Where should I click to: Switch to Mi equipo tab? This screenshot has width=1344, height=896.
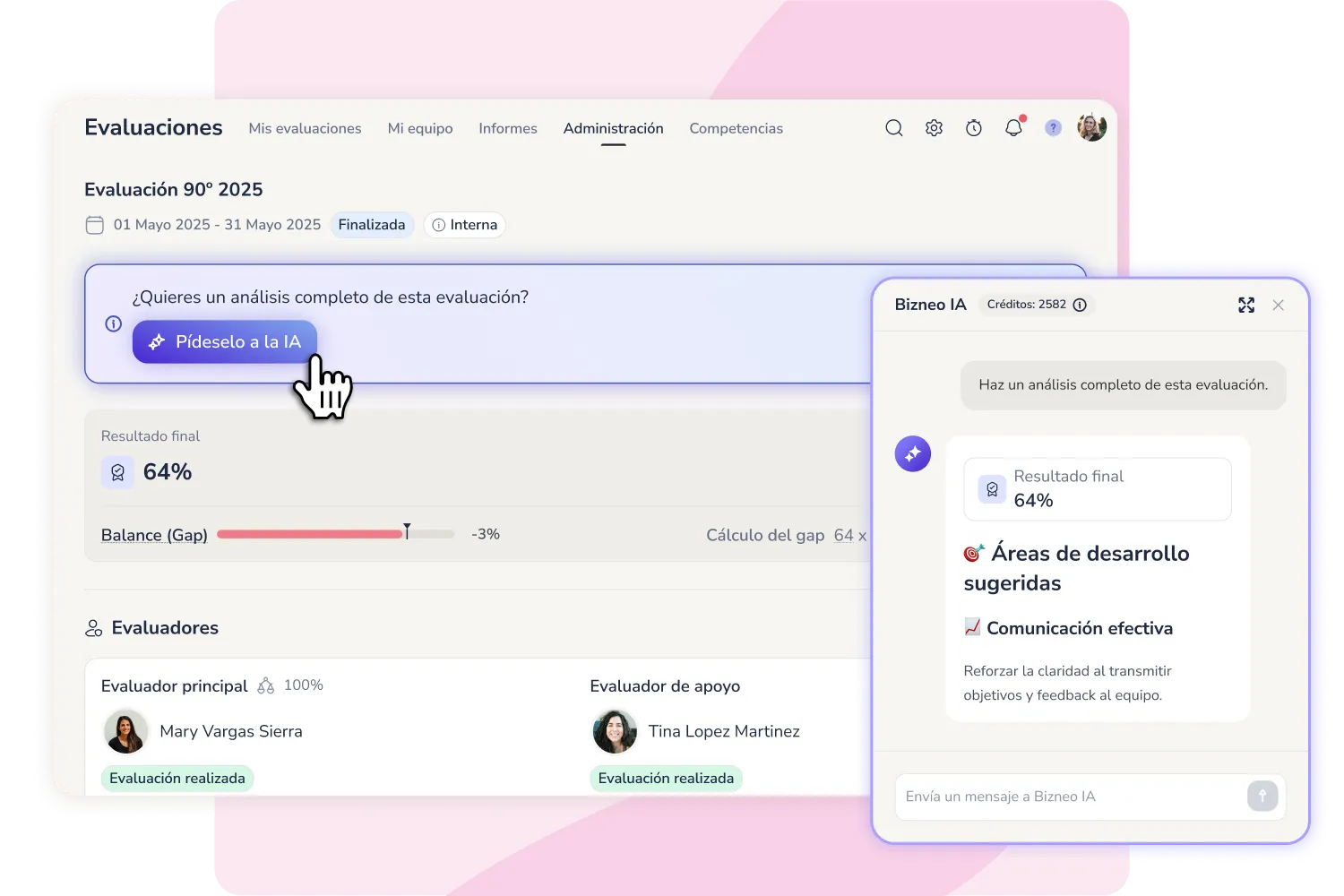(x=420, y=128)
